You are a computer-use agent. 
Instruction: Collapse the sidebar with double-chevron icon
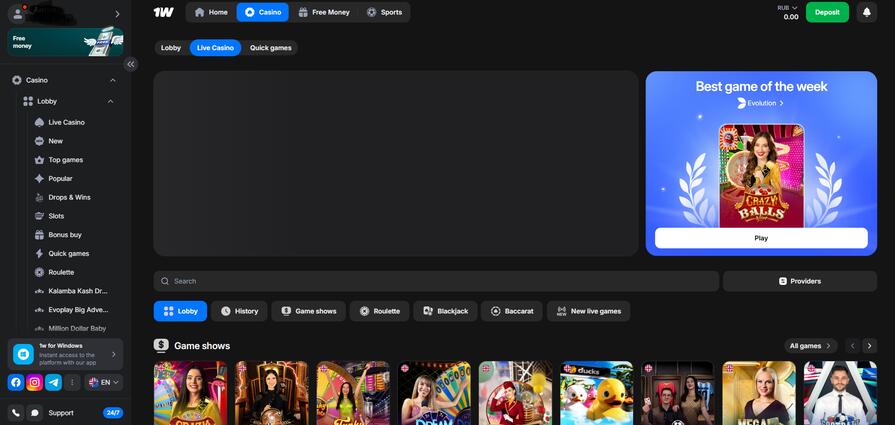[130, 64]
